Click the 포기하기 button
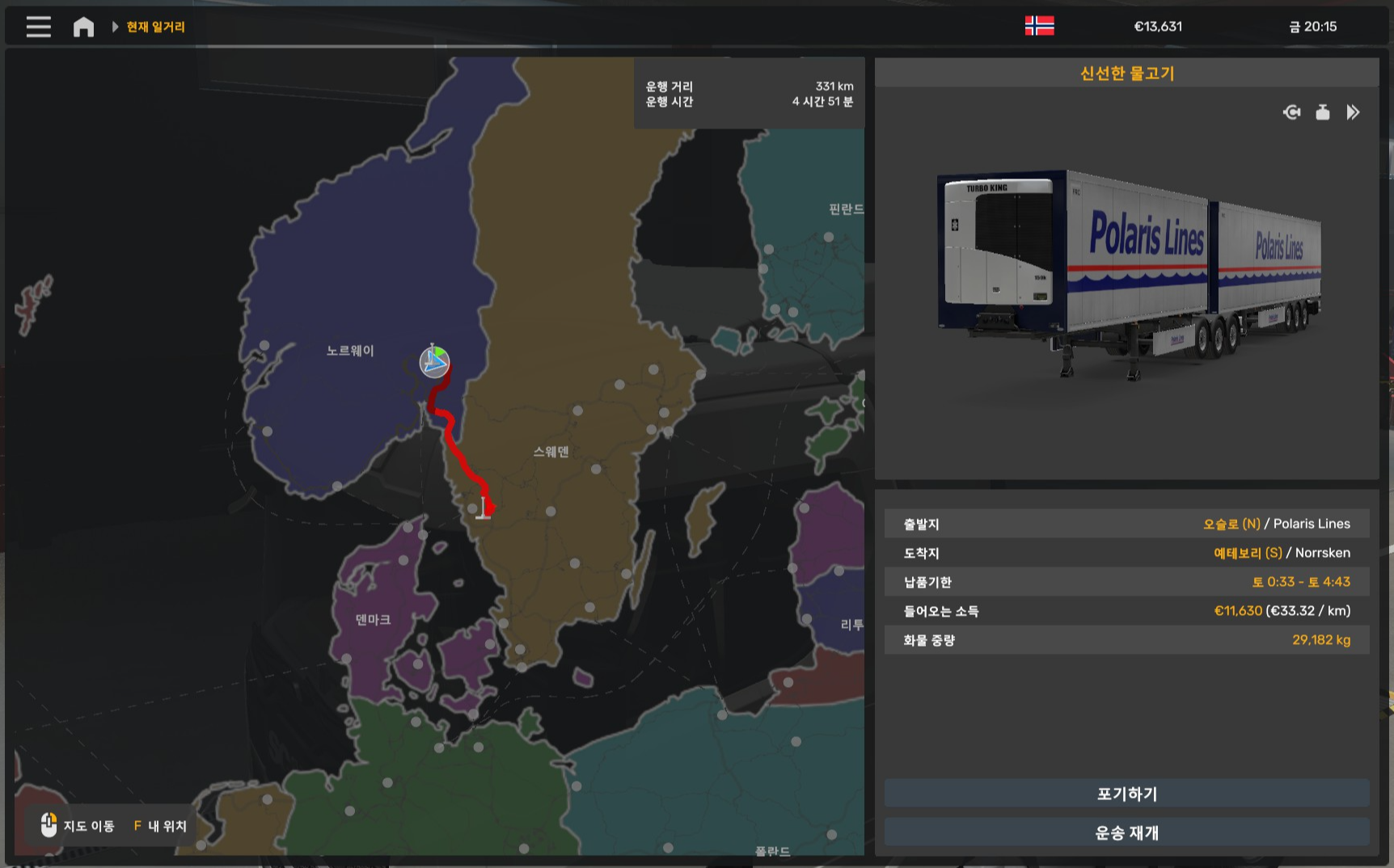Viewport: 1394px width, 868px height. click(x=1126, y=794)
